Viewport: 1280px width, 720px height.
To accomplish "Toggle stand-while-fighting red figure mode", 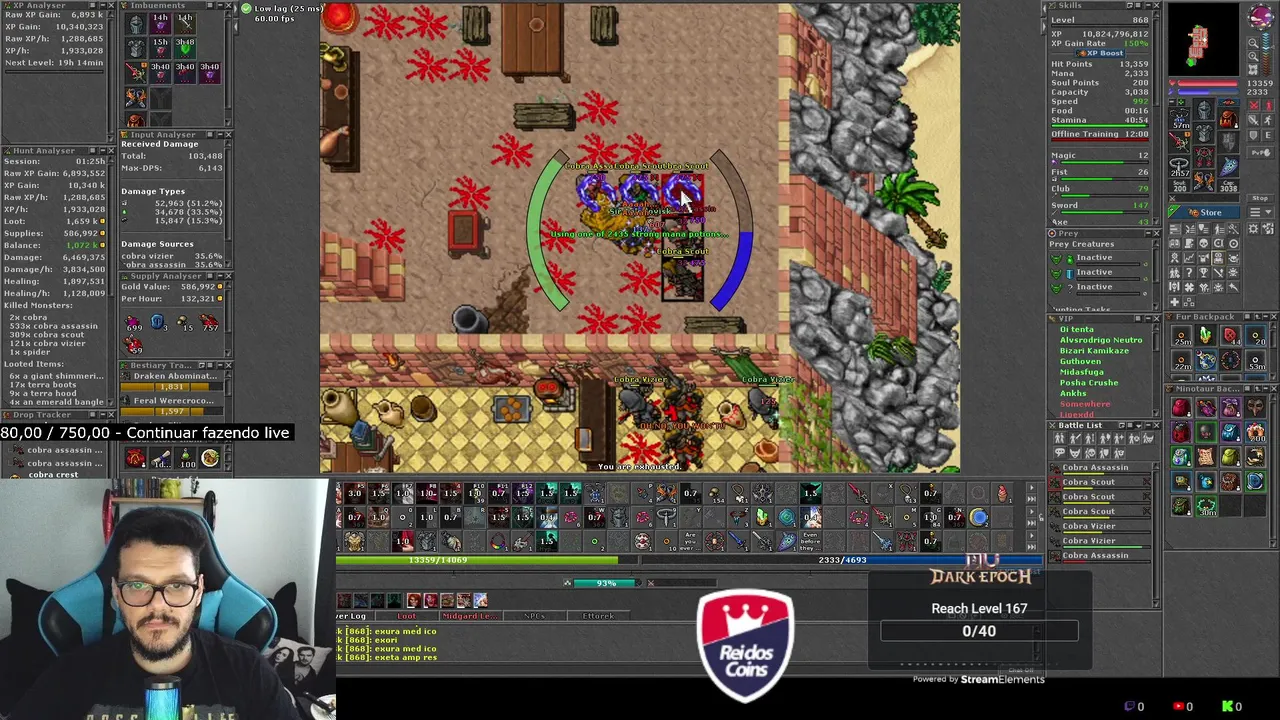I will coord(1269,105).
